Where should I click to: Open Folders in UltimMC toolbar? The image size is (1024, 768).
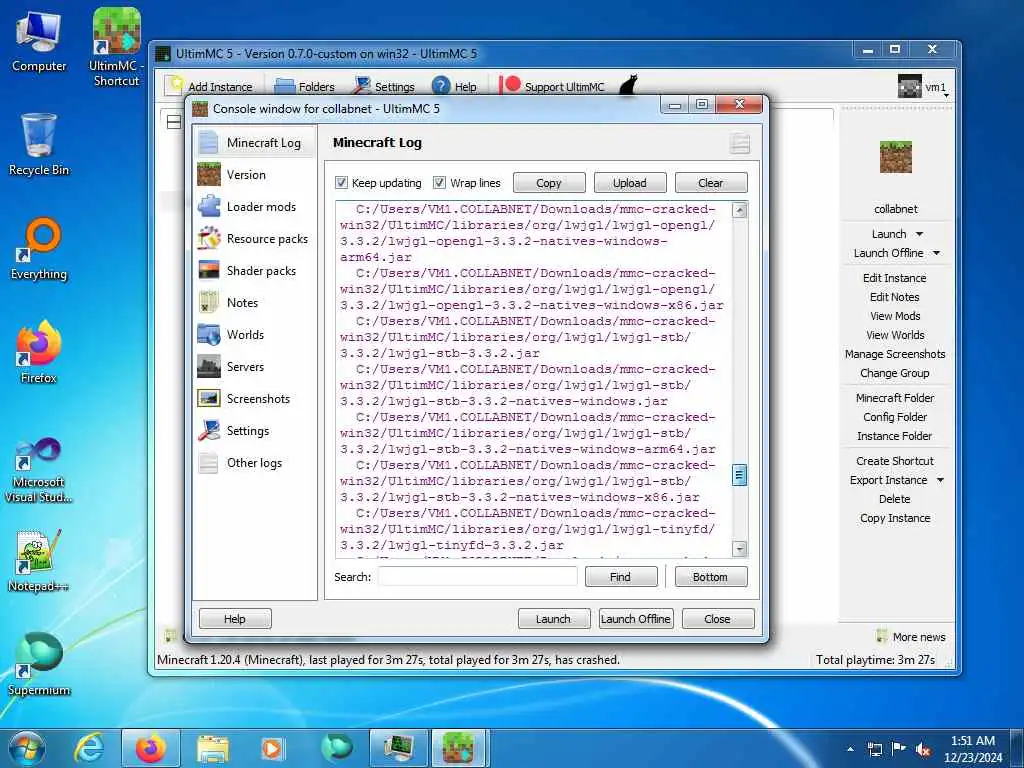(305, 86)
